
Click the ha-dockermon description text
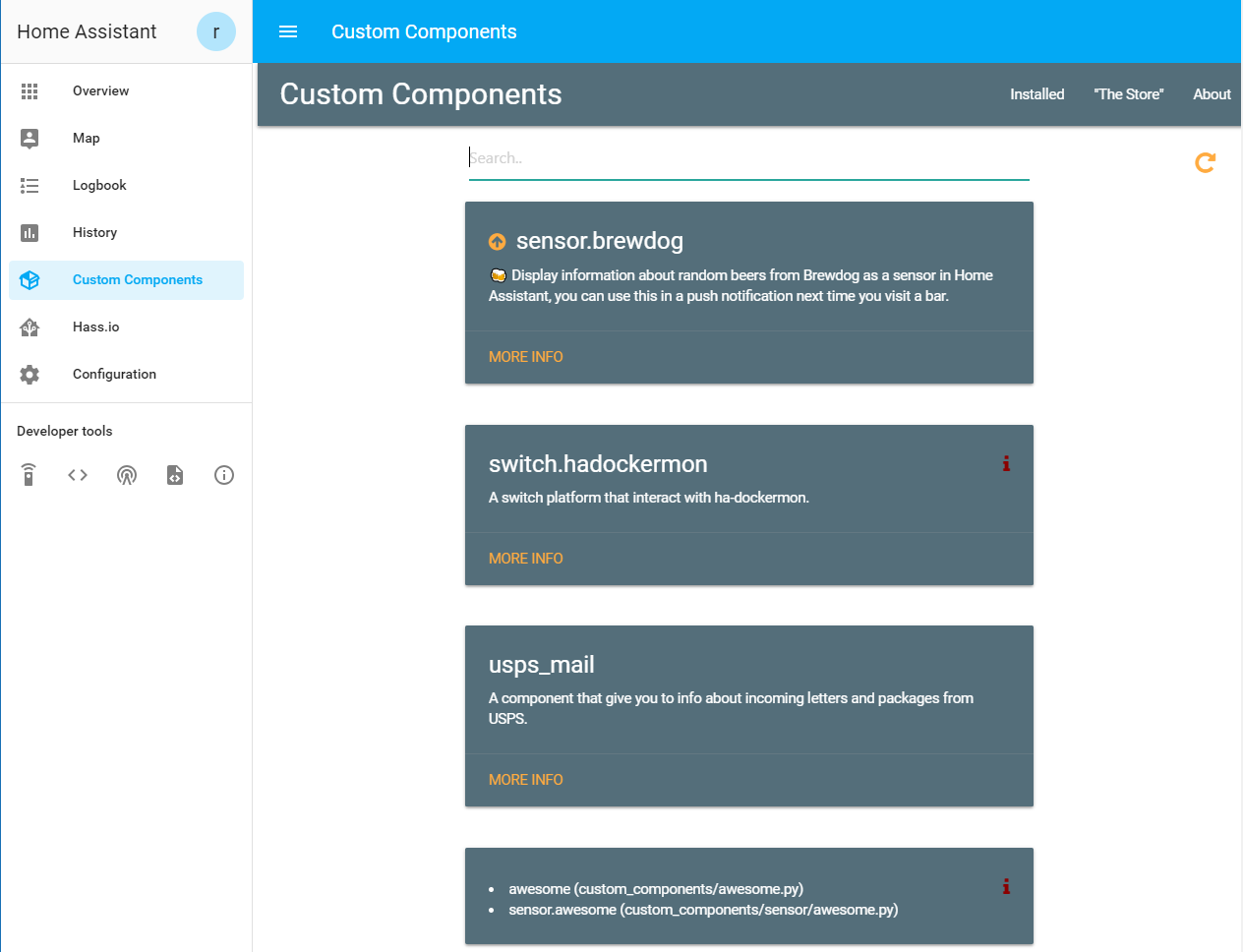[649, 498]
